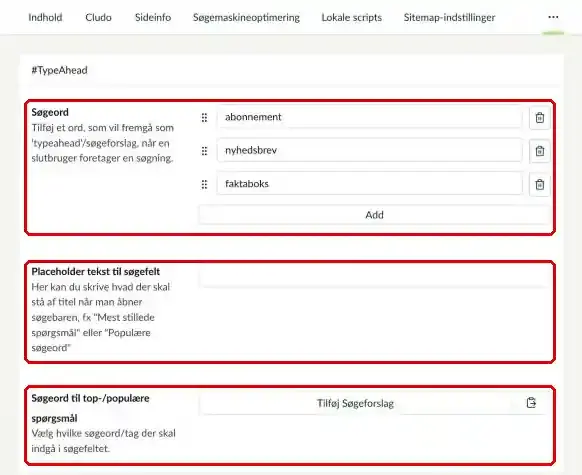Click the Placeholder tekst til søgefelt input
This screenshot has width=582, height=475.
(374, 276)
